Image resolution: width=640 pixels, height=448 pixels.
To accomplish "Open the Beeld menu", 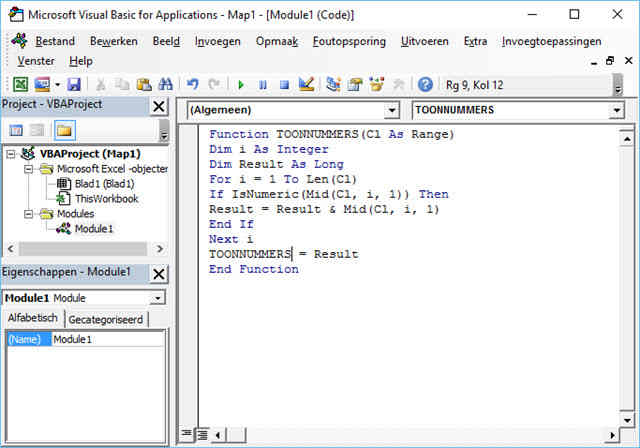I will (x=166, y=41).
